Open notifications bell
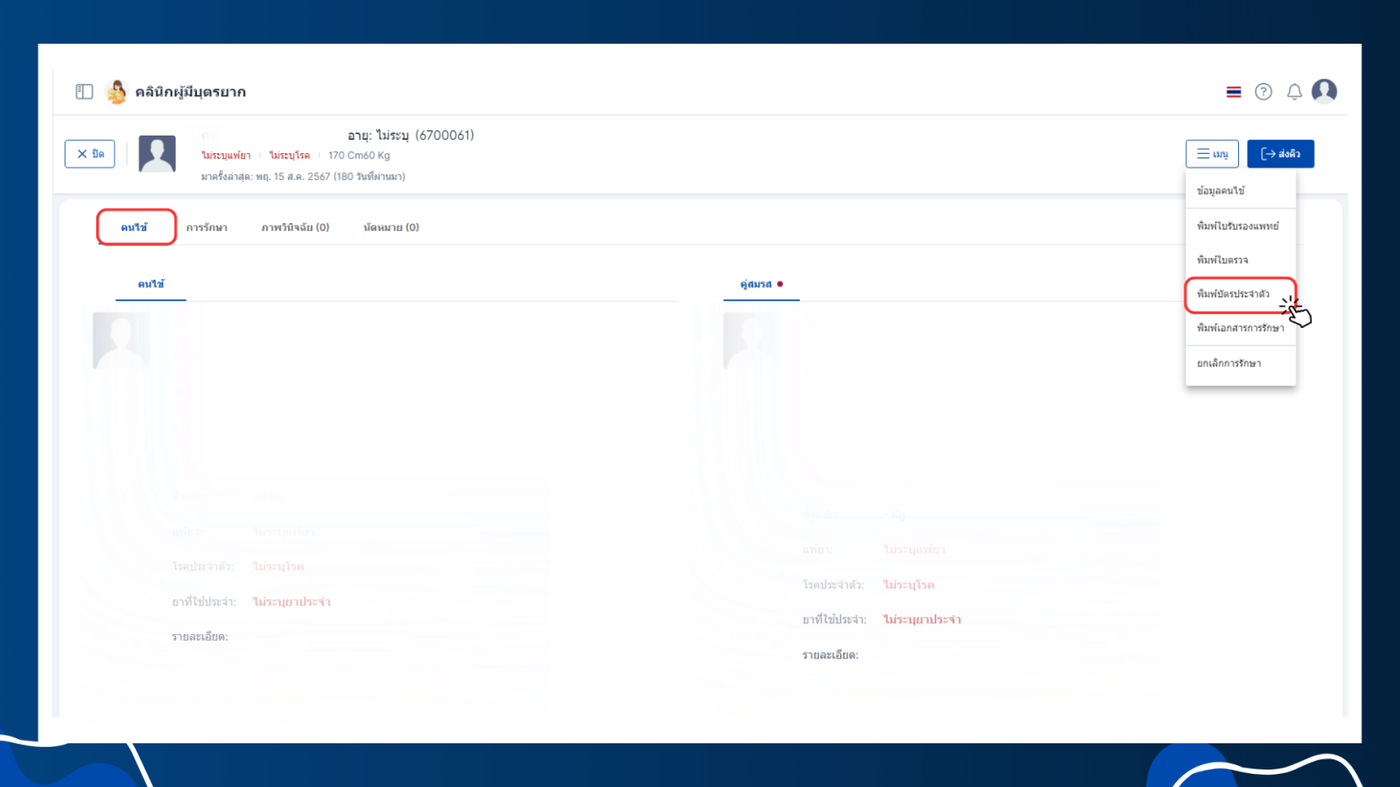1400x787 pixels. click(1294, 92)
